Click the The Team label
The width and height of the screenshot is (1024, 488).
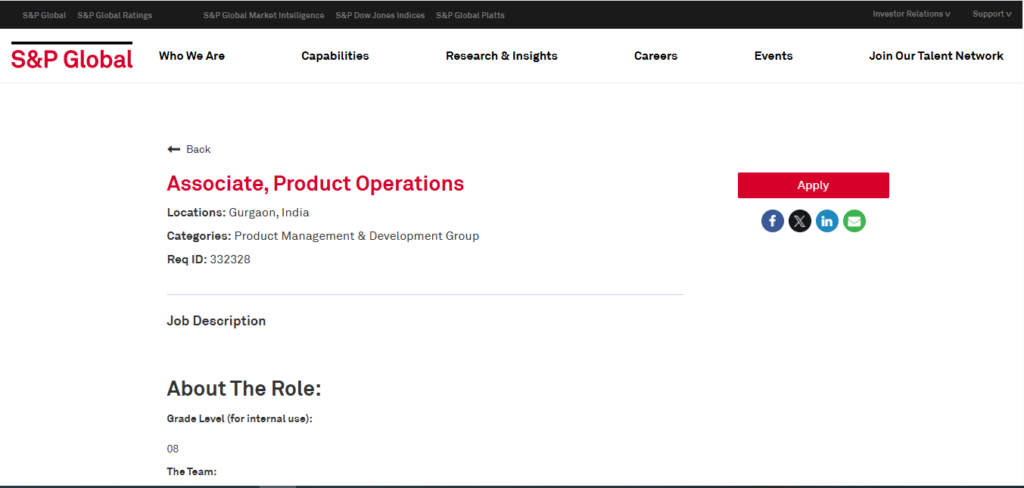click(x=191, y=472)
